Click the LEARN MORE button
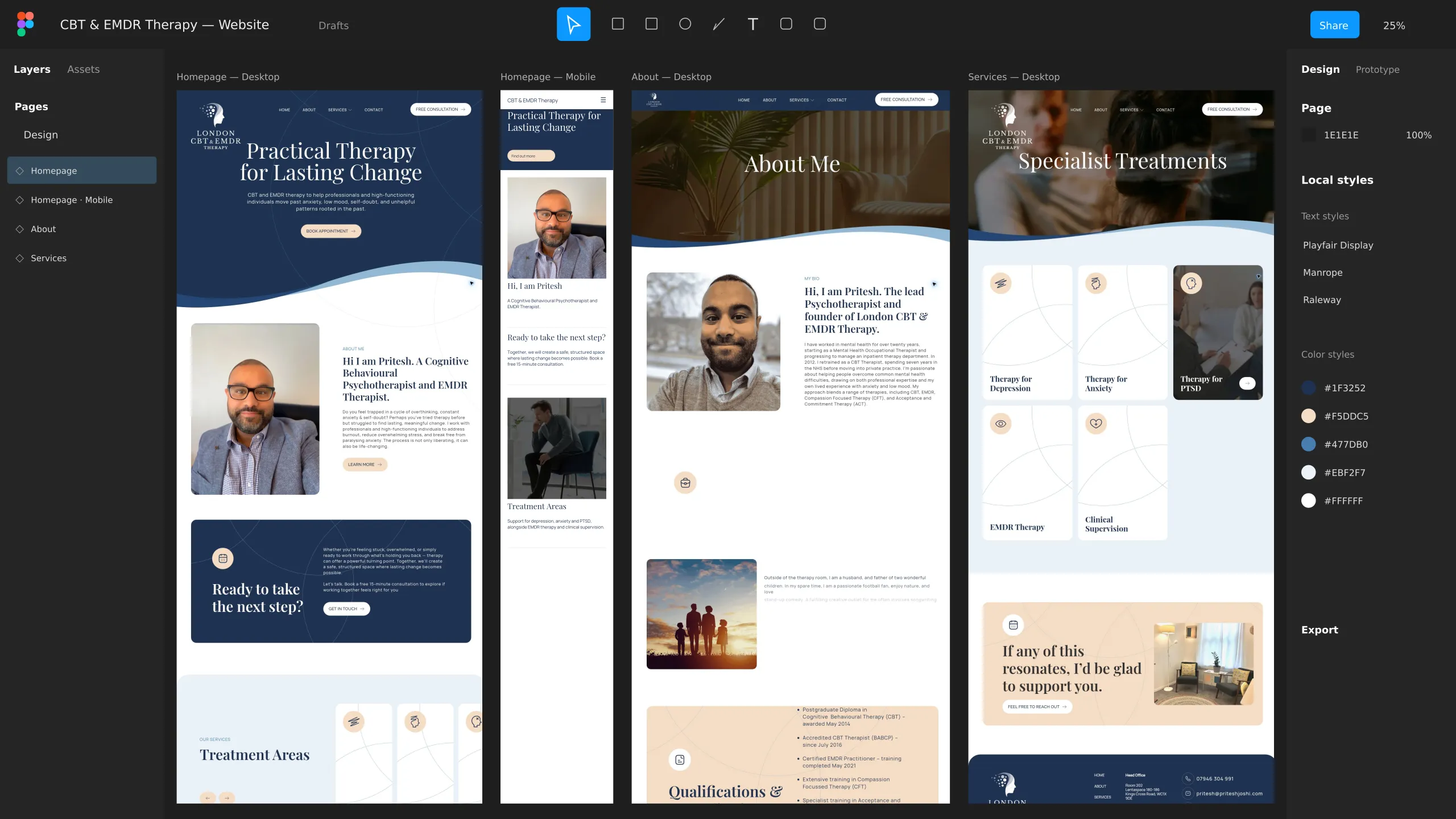The image size is (1456, 819). click(365, 465)
